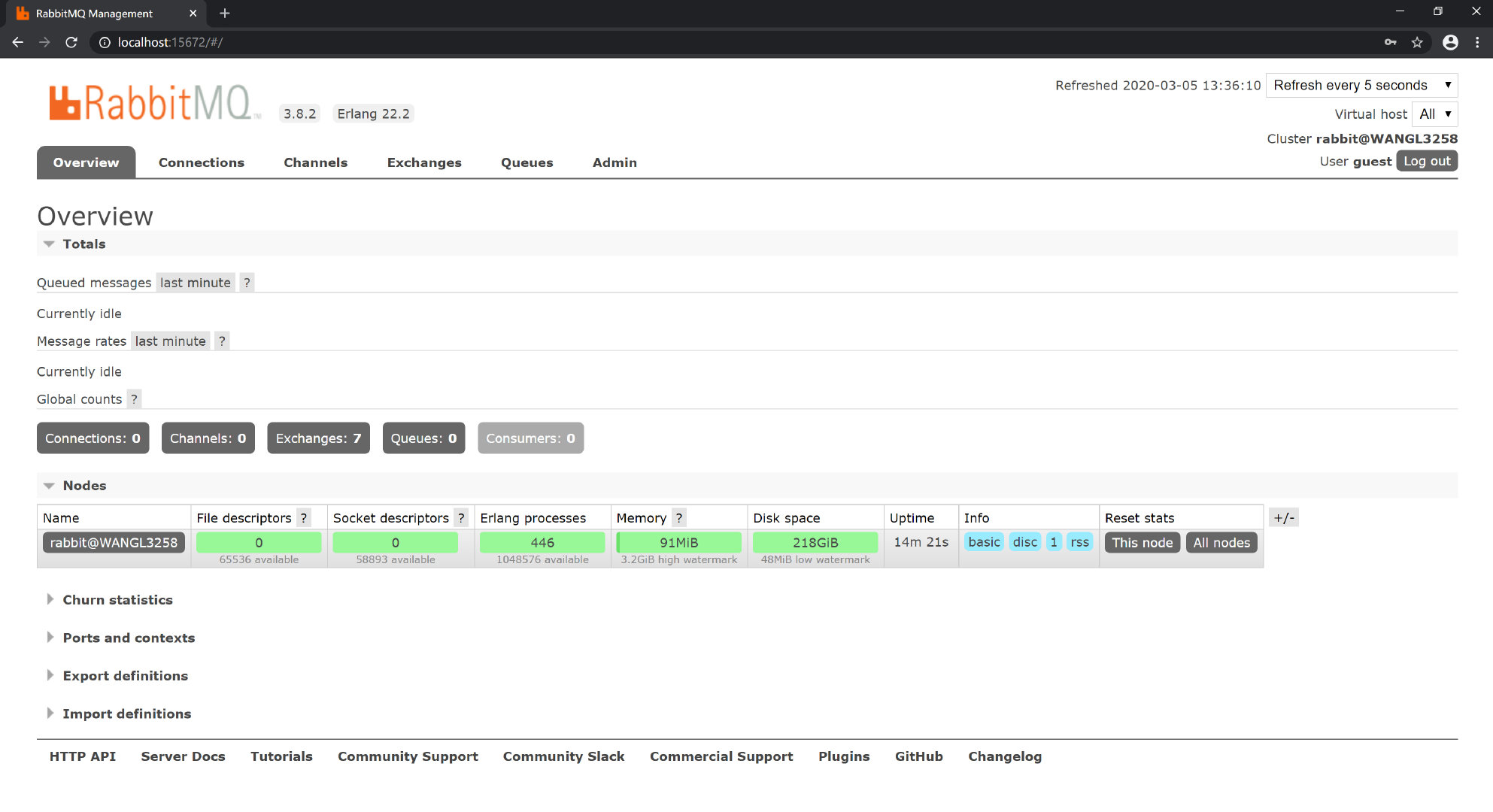Click the Memory column help question mark

coord(678,518)
